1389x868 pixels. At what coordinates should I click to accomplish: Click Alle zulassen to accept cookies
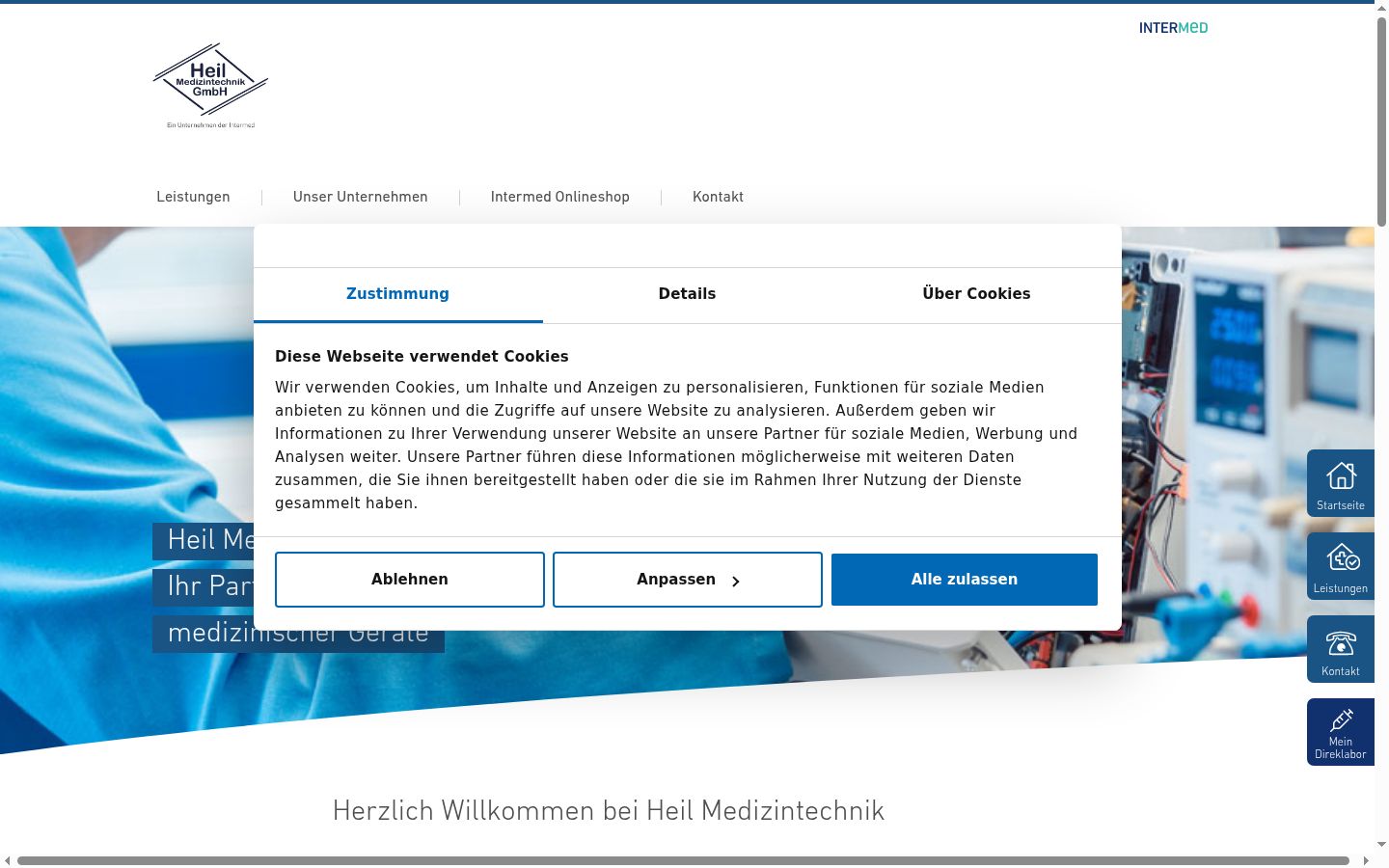(965, 580)
